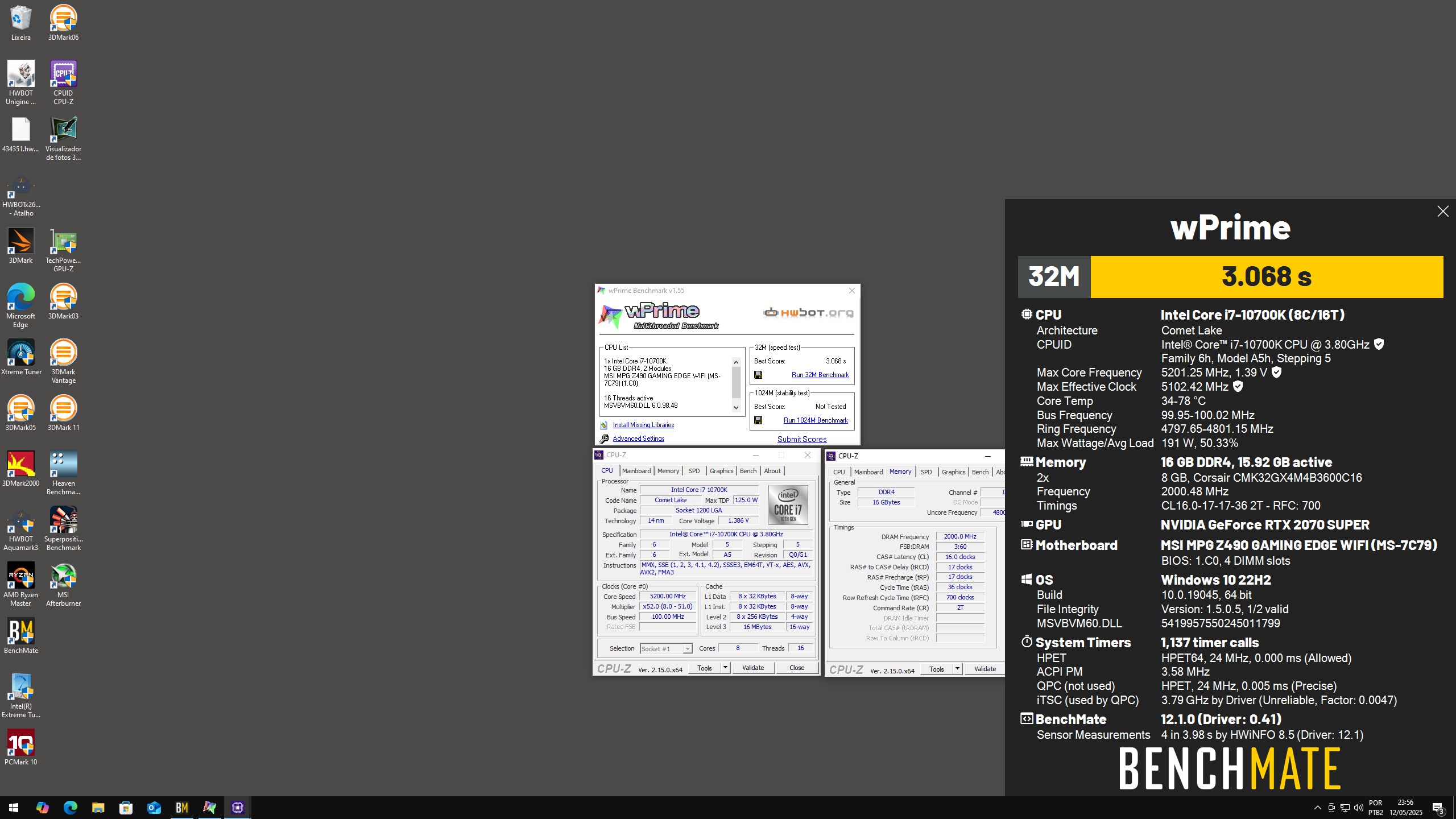Switch to the Mainboard tab in left CPU-Z

636,471
